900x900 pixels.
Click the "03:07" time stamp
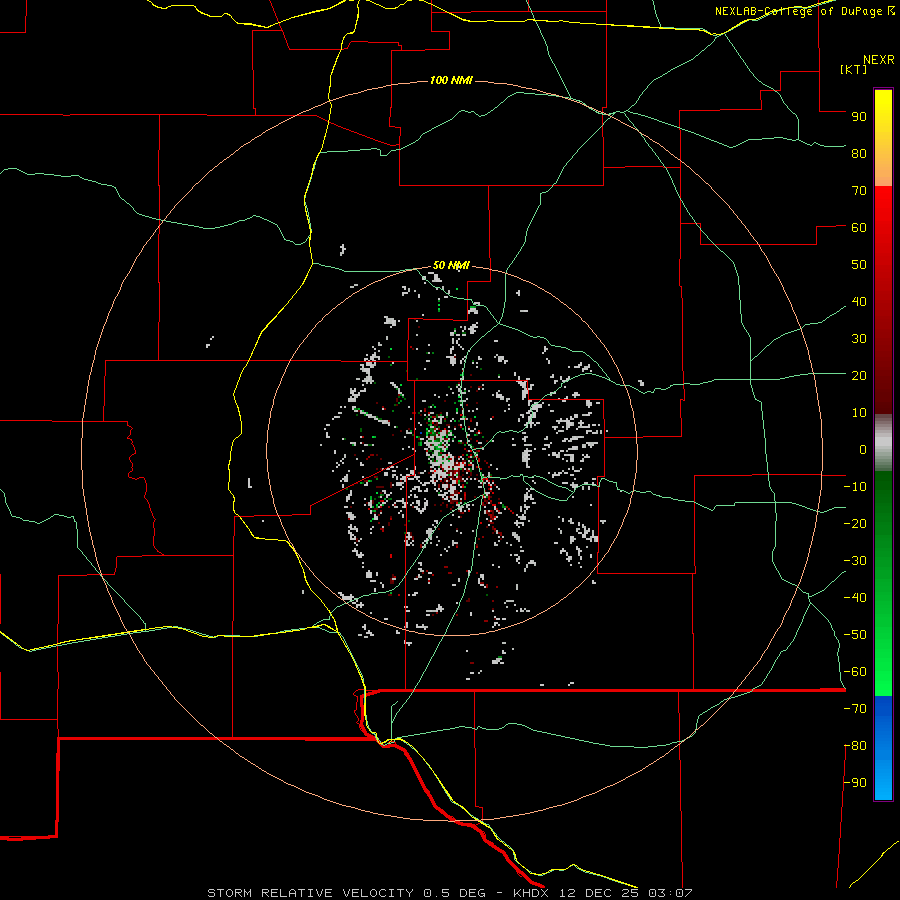(670, 893)
